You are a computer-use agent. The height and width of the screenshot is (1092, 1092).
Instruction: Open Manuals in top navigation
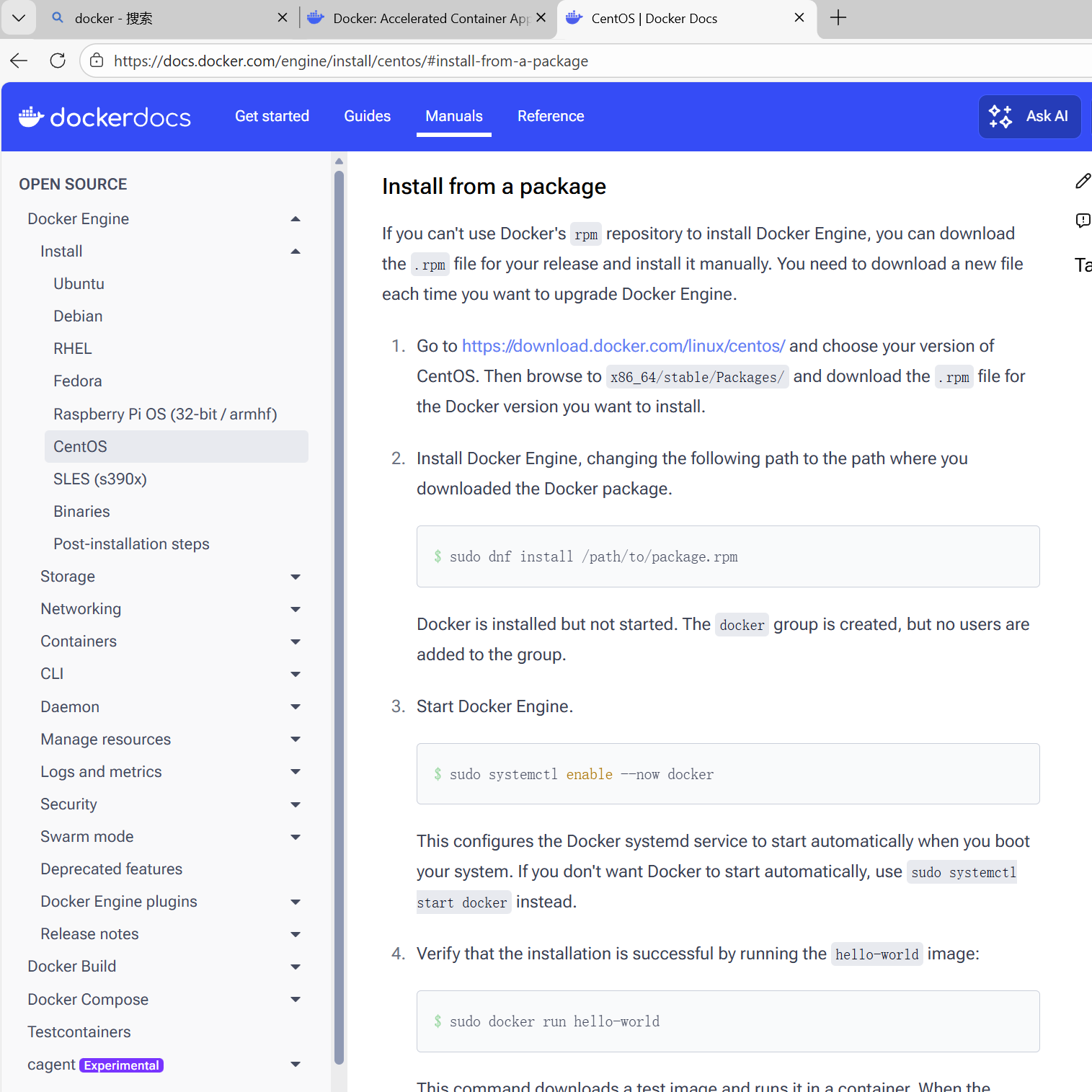[x=454, y=116]
